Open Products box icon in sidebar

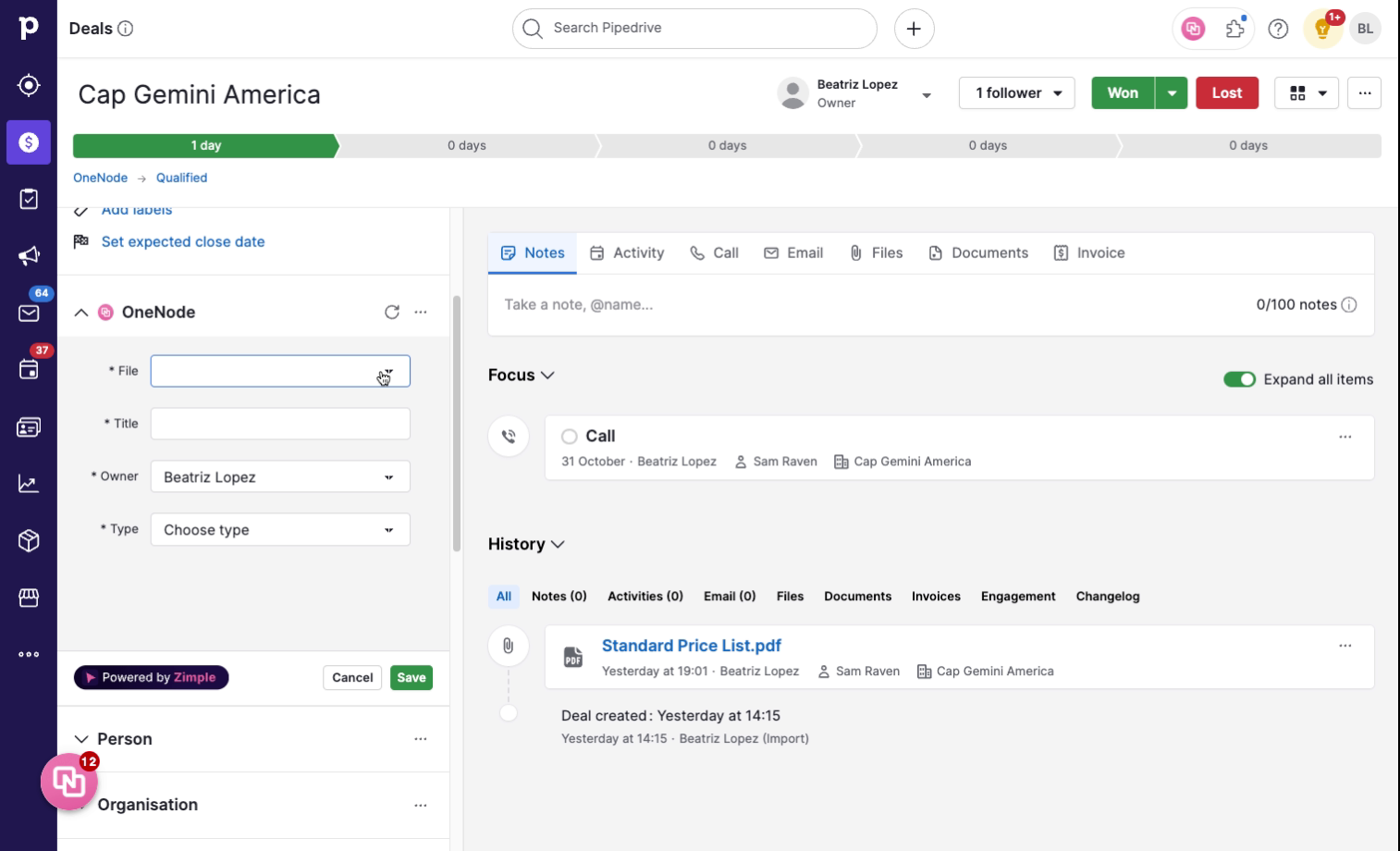[29, 541]
